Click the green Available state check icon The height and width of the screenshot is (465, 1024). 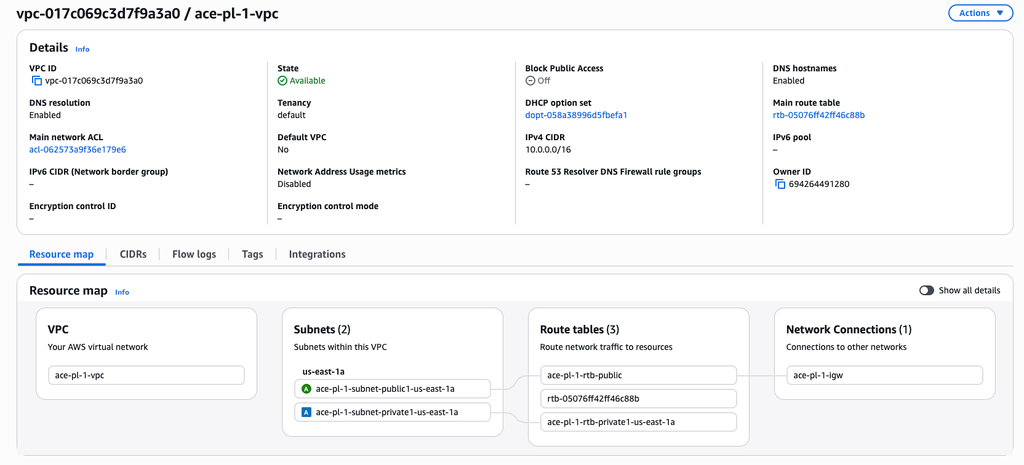[x=282, y=81]
